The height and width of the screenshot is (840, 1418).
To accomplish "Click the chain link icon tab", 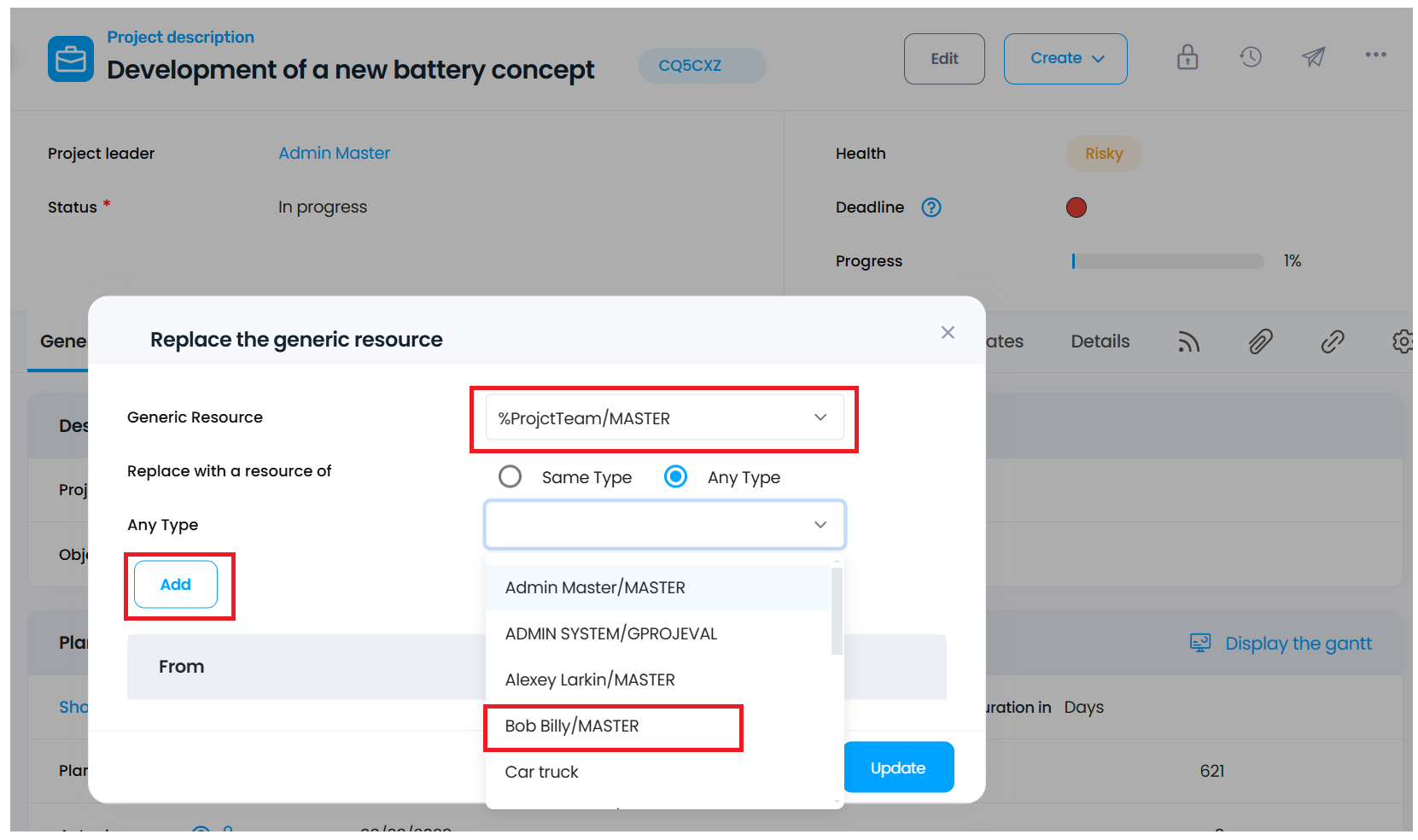I will coord(1333,341).
